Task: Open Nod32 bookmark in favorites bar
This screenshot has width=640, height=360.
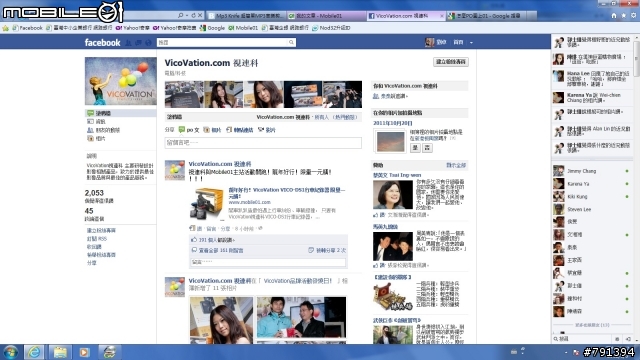Action: pyautogui.click(x=331, y=28)
